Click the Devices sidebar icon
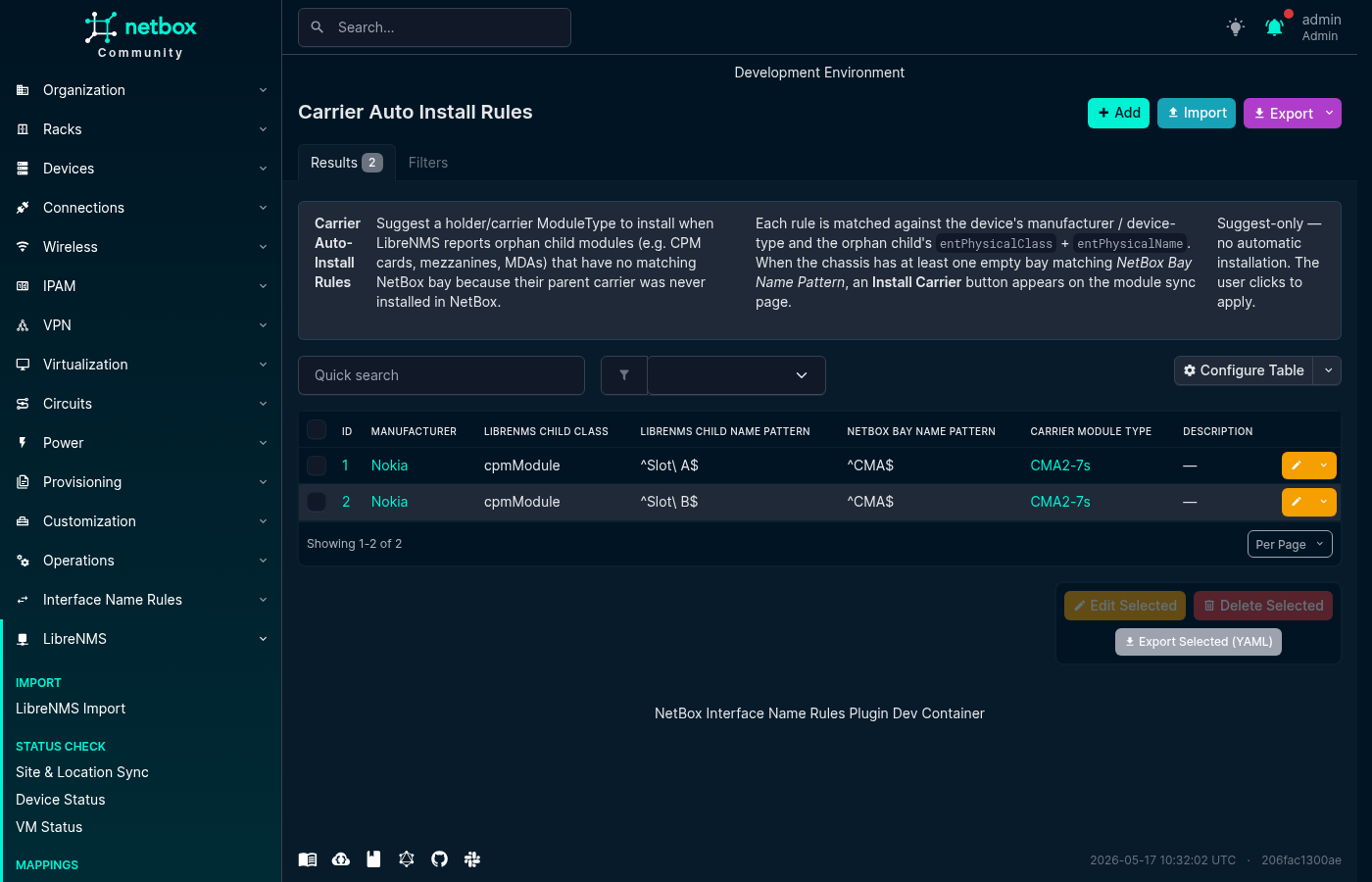 (23, 169)
